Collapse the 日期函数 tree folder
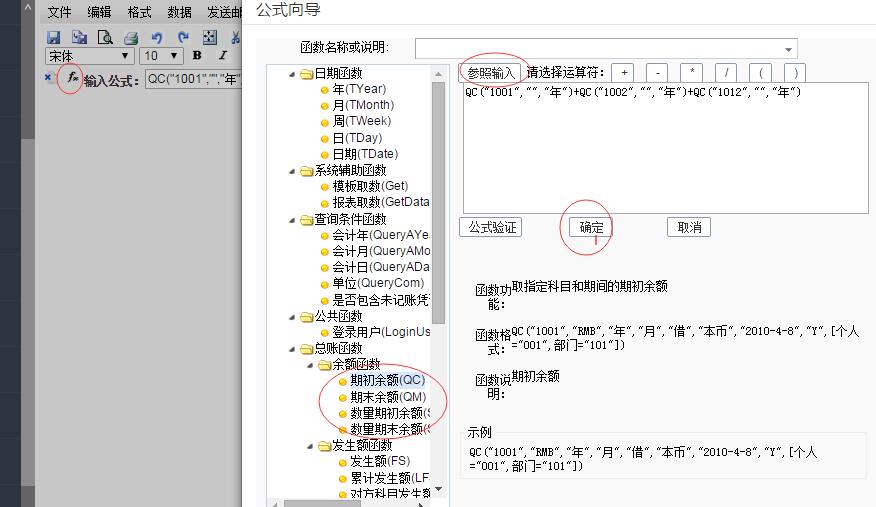Image resolution: width=876 pixels, height=507 pixels. click(292, 73)
